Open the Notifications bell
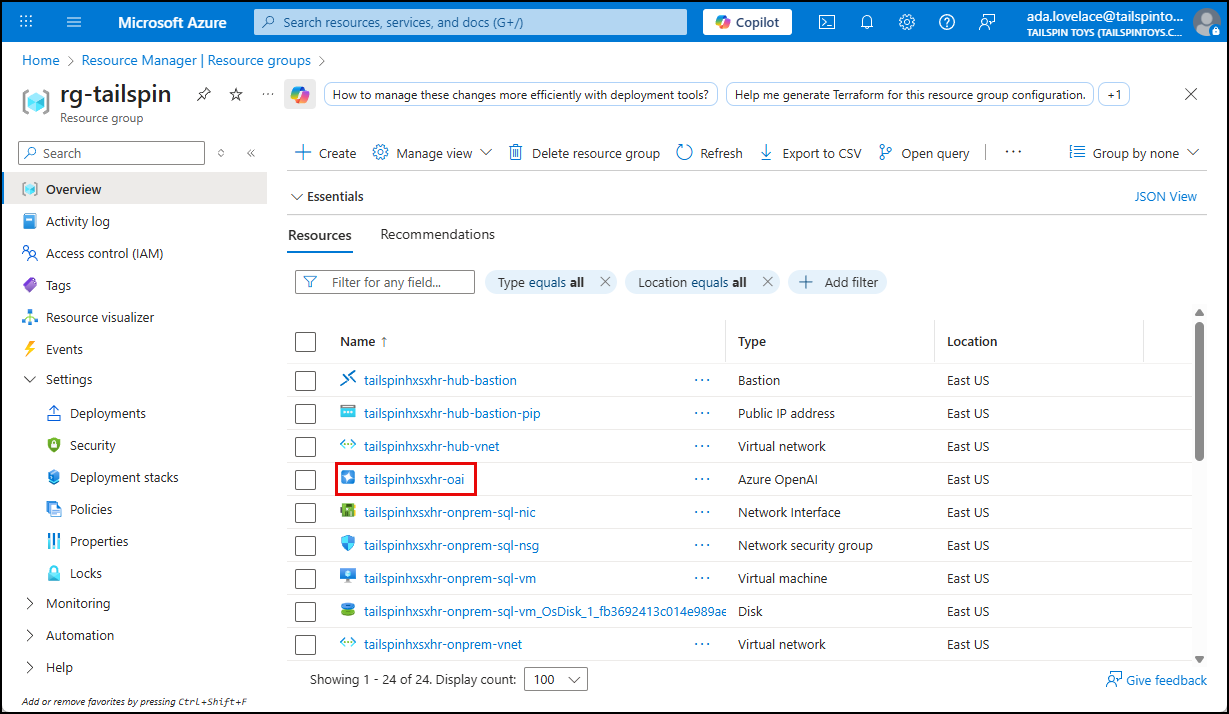Screen dimensions: 1229x714 click(x=866, y=21)
